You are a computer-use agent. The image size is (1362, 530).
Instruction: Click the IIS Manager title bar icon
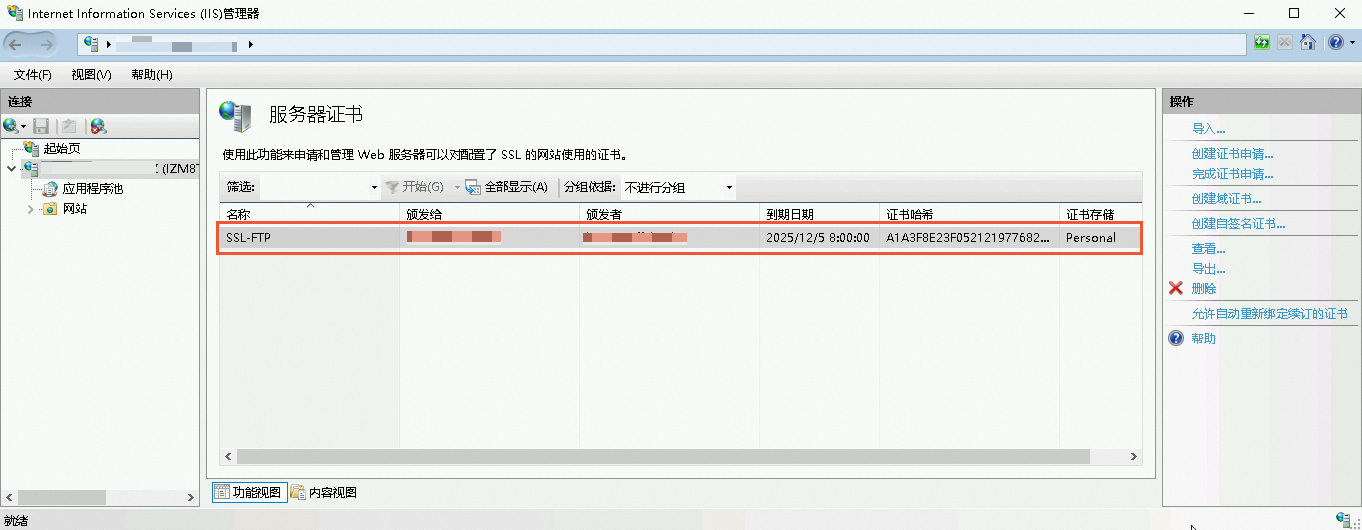tap(15, 13)
